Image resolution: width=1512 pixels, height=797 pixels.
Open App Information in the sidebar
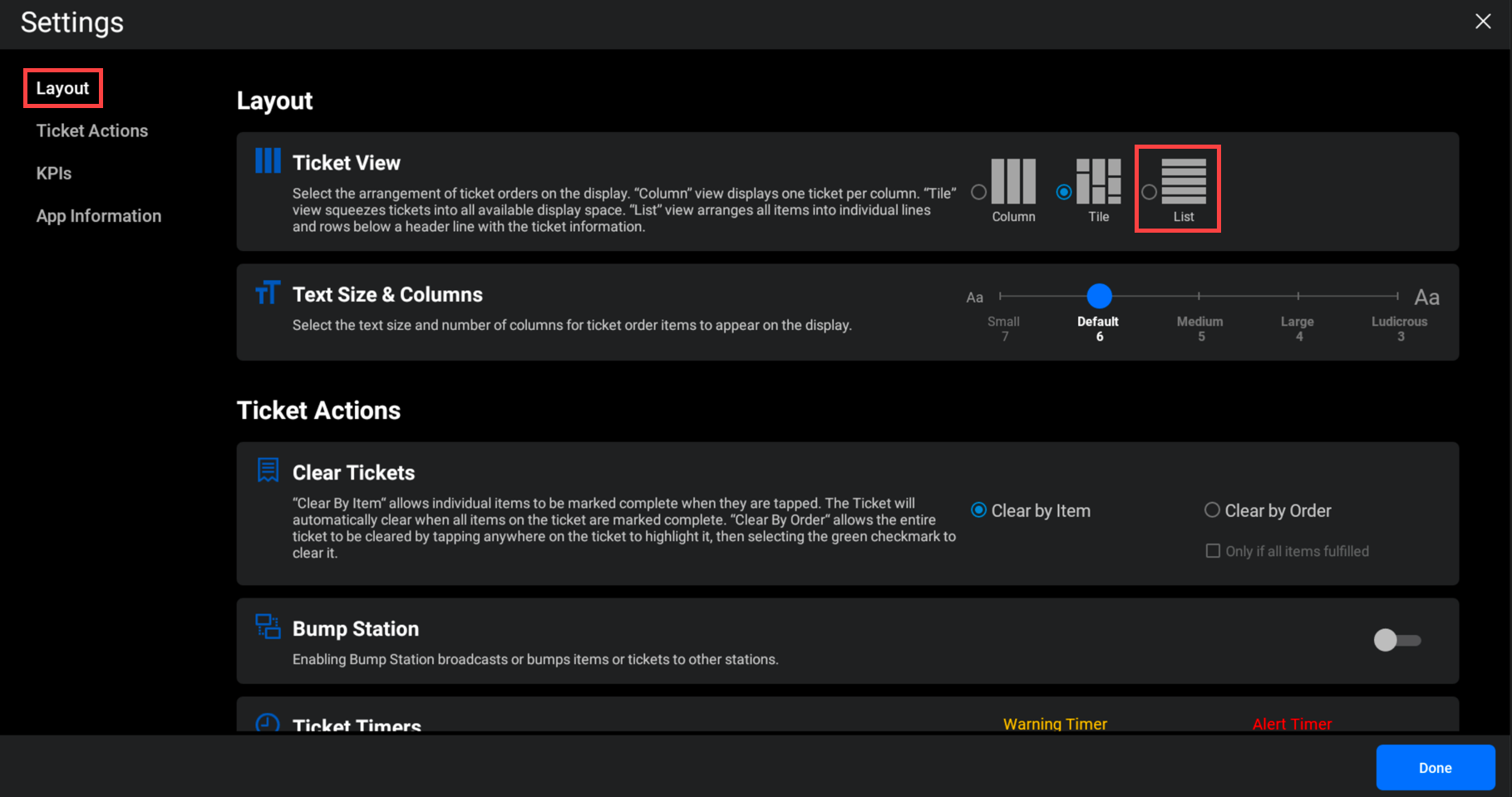pyautogui.click(x=99, y=216)
